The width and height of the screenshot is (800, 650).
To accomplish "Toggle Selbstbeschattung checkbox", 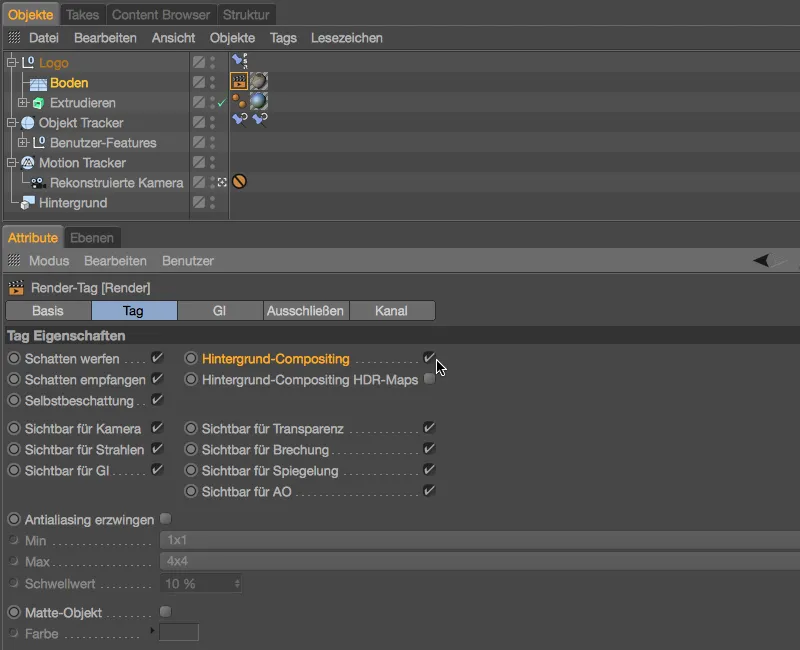I will point(157,400).
